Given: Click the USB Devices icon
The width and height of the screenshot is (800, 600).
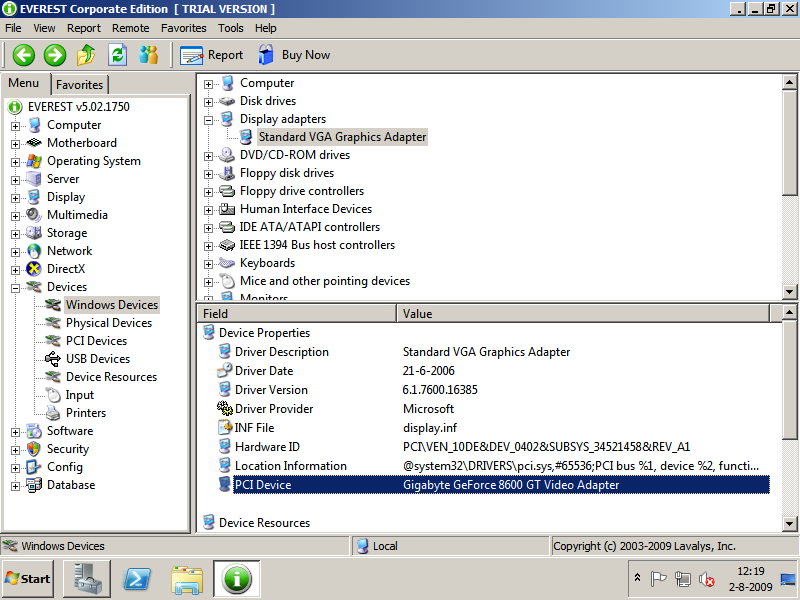Looking at the screenshot, I should pos(53,359).
